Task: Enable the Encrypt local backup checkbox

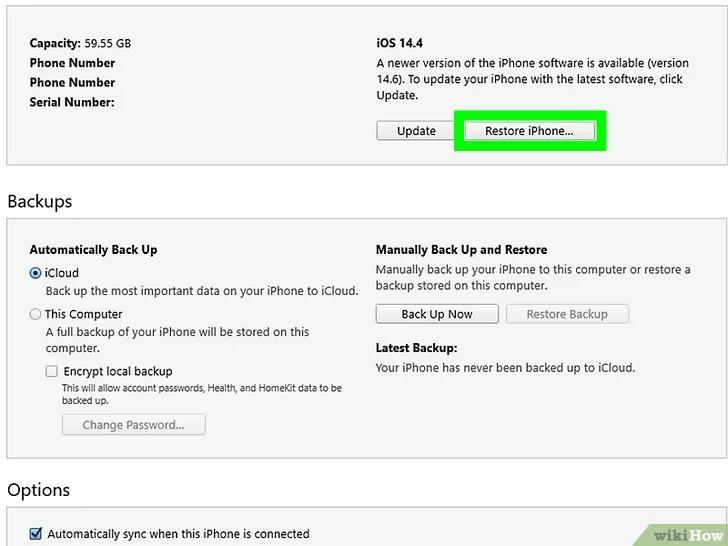Action: (52, 371)
